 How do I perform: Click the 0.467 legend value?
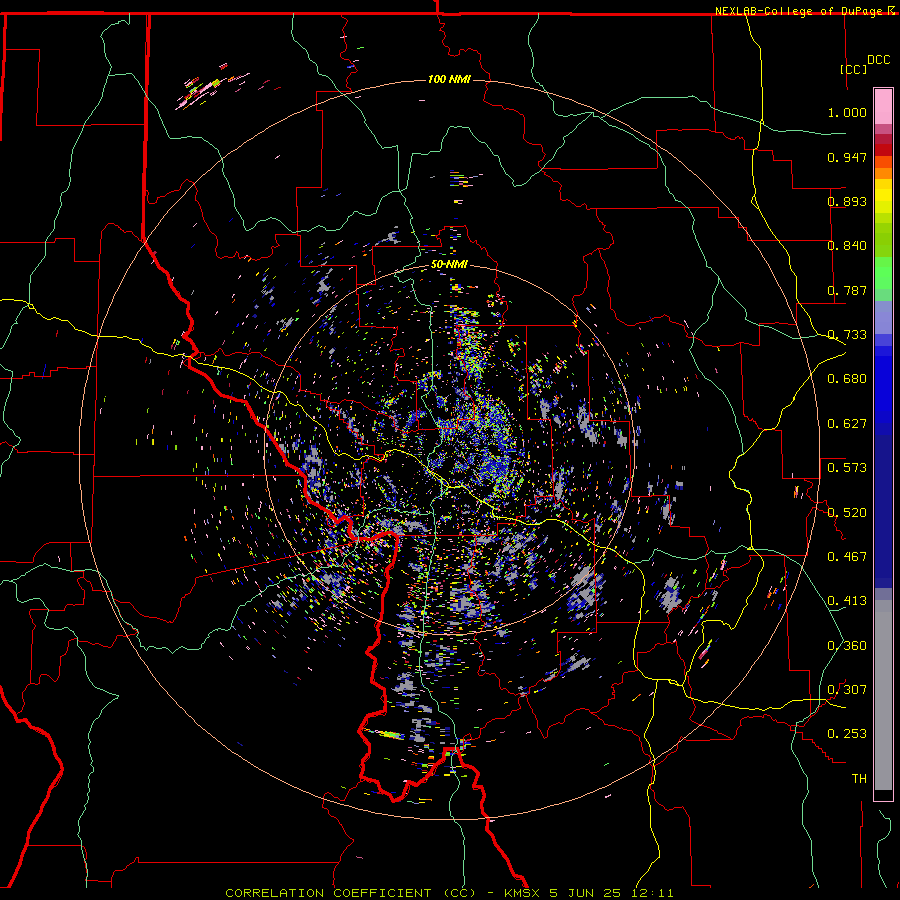pos(847,557)
